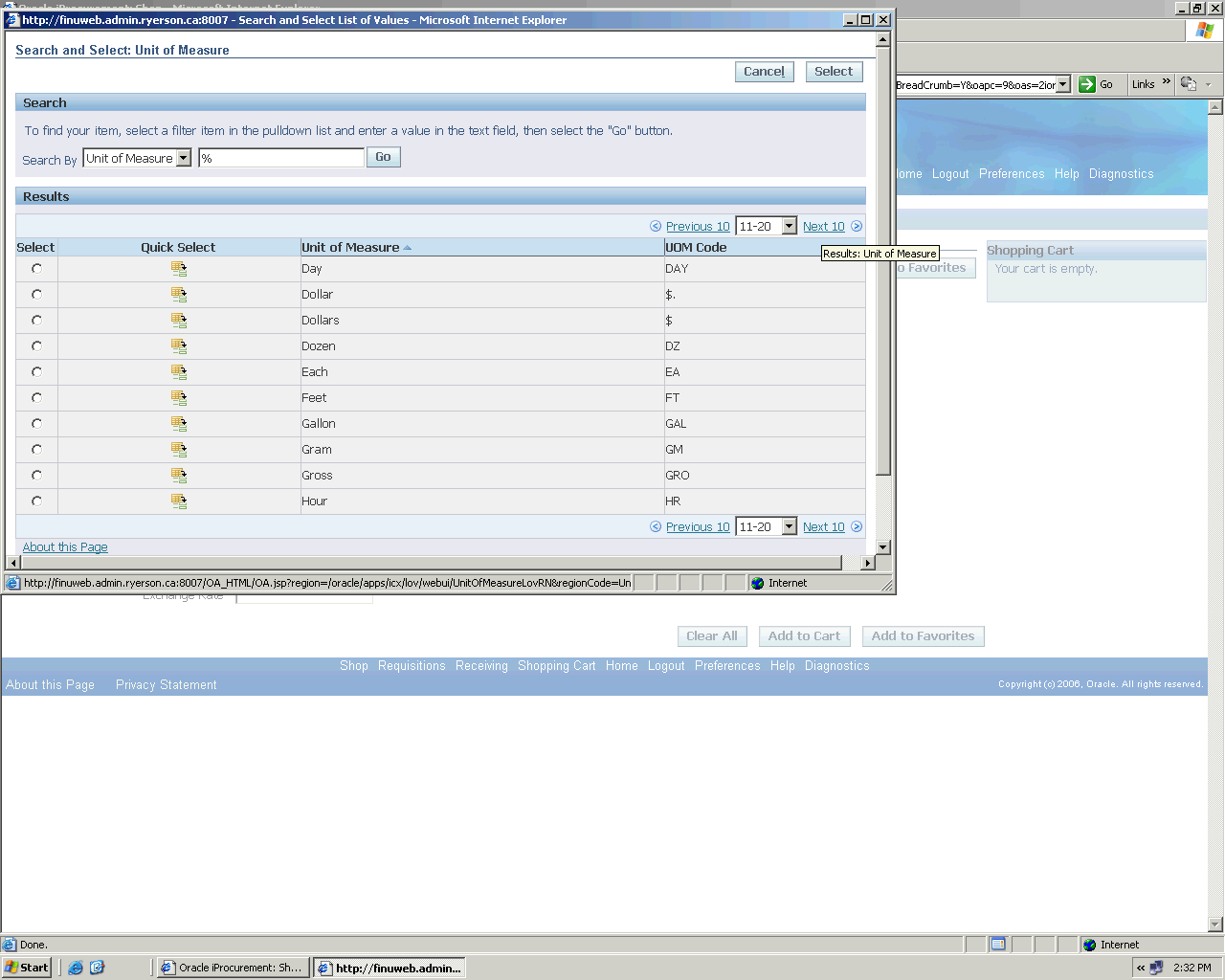Sort by Unit of Measure column header
The height and width of the screenshot is (980, 1225).
pyautogui.click(x=350, y=247)
